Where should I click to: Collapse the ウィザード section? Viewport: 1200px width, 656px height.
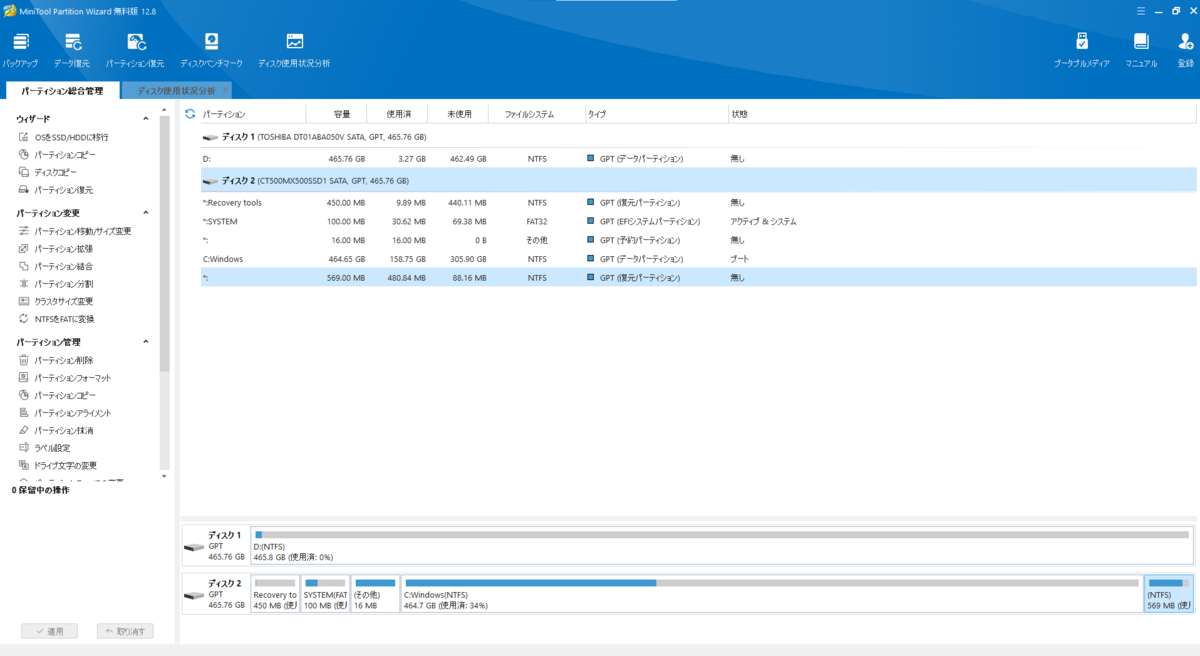(146, 119)
